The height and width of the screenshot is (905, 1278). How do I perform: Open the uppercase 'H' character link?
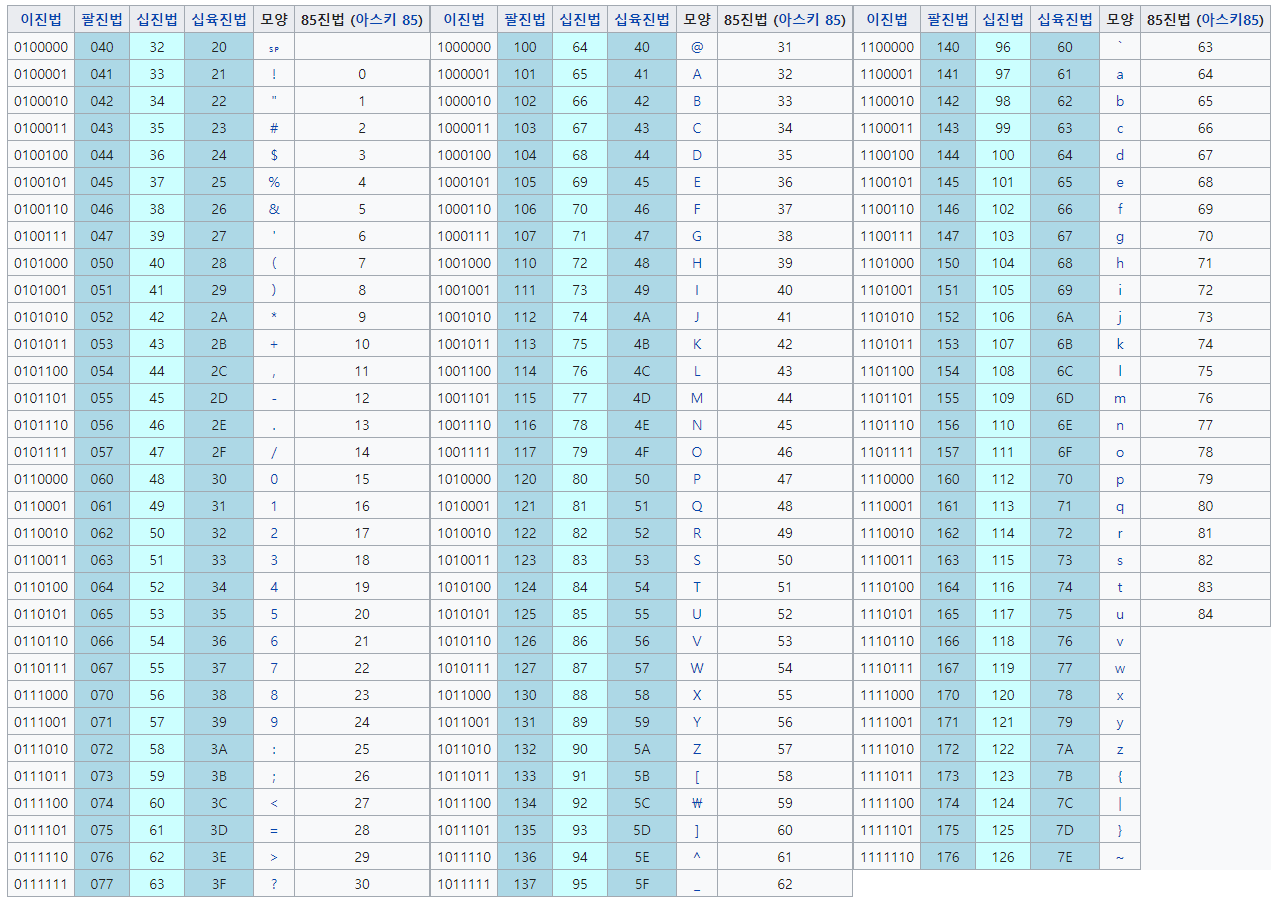point(697,263)
